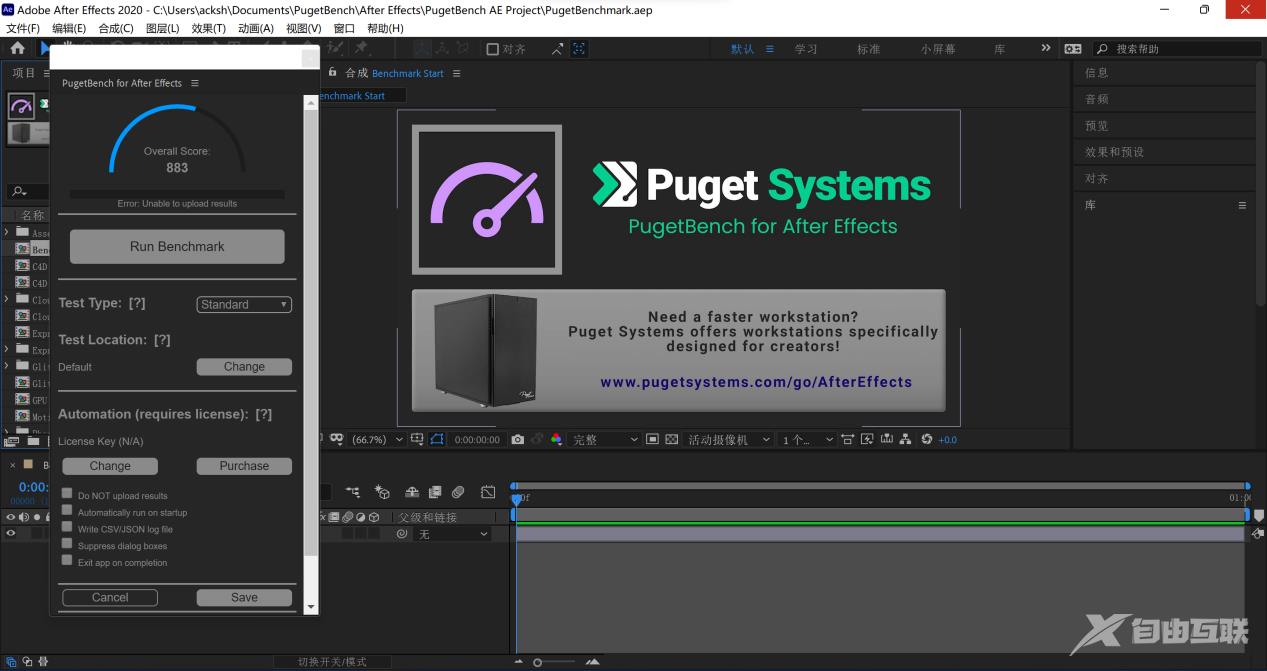Click the timeline zoom slider handle
Screen dimensions: 1267x671
[x=538, y=662]
